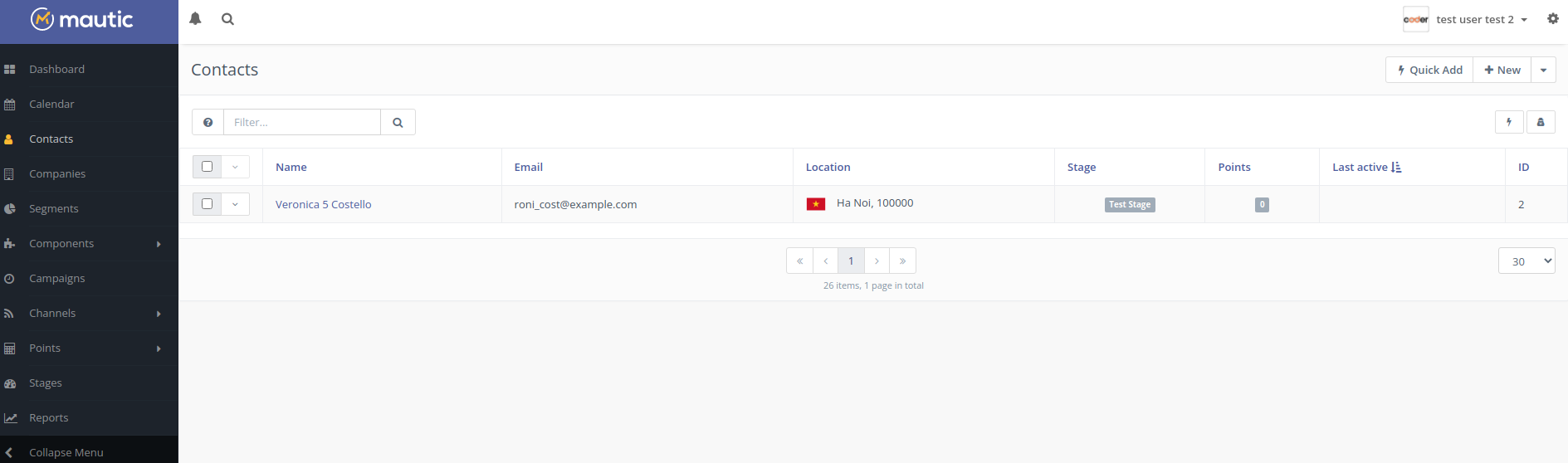Click the Quick Add button

pyautogui.click(x=1429, y=70)
